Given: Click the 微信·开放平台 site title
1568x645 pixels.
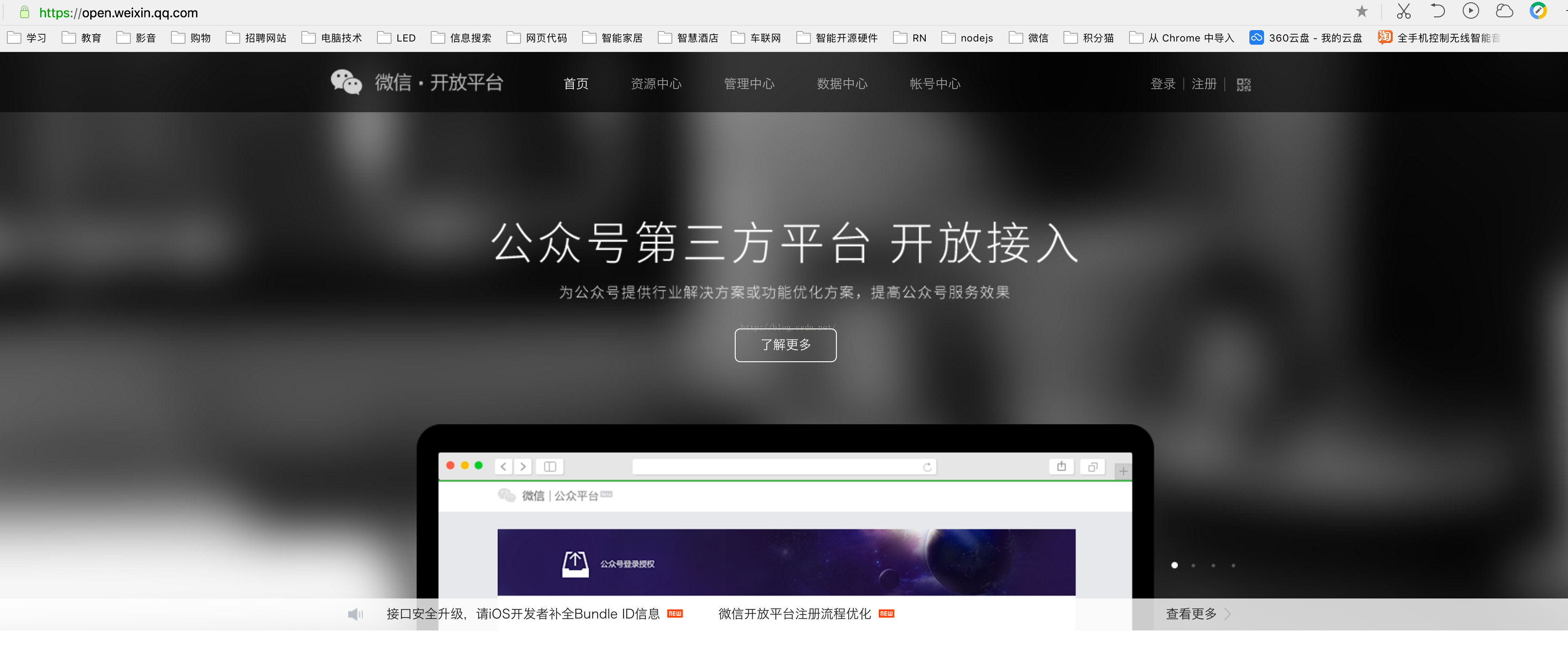Looking at the screenshot, I should coord(439,82).
